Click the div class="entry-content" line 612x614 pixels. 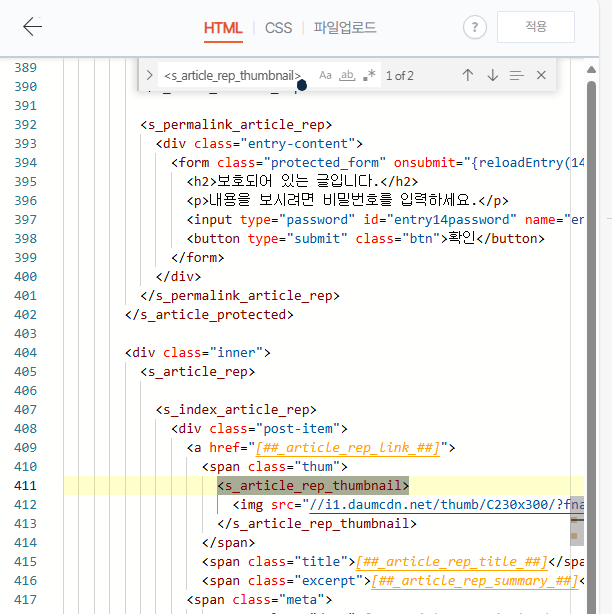259,144
